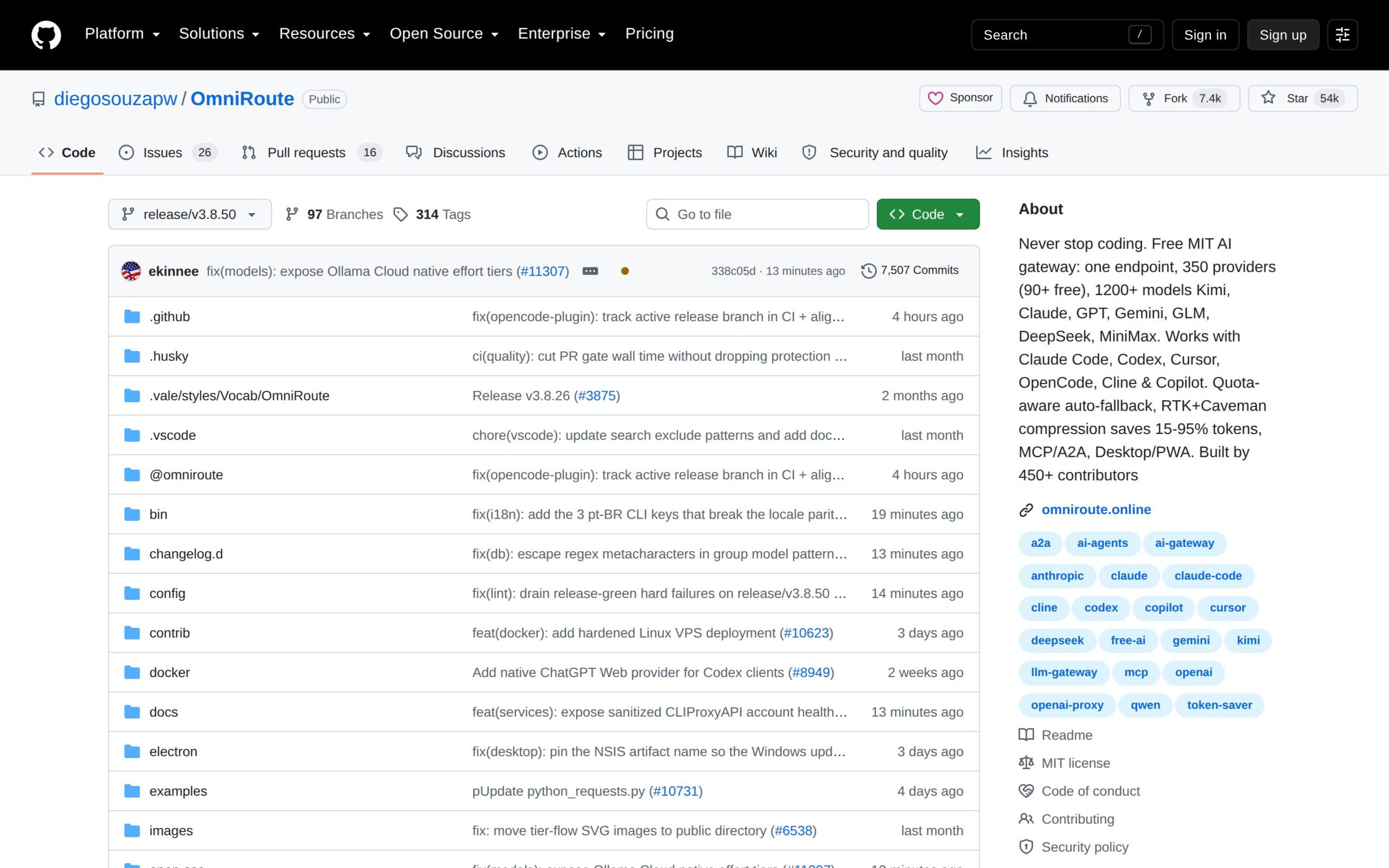The width and height of the screenshot is (1389, 868).
Task: Expand the Resources menu
Action: click(x=325, y=34)
